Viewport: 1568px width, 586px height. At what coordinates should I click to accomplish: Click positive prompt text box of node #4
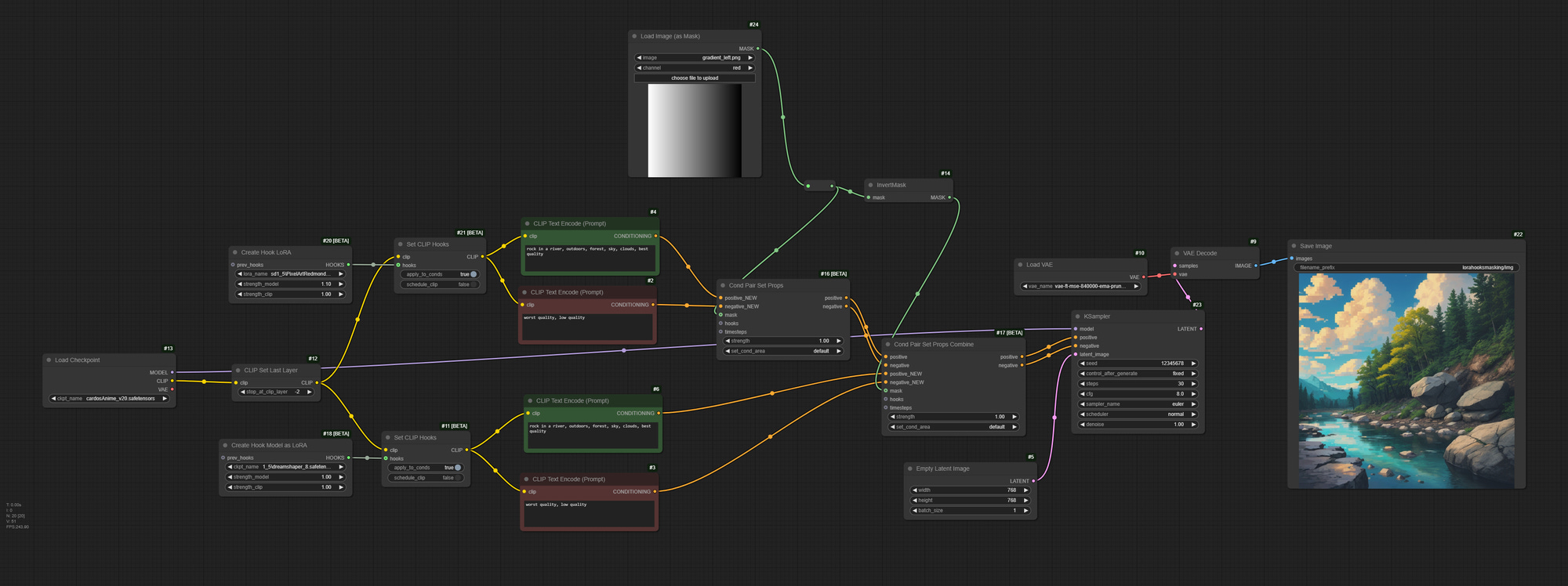590,258
